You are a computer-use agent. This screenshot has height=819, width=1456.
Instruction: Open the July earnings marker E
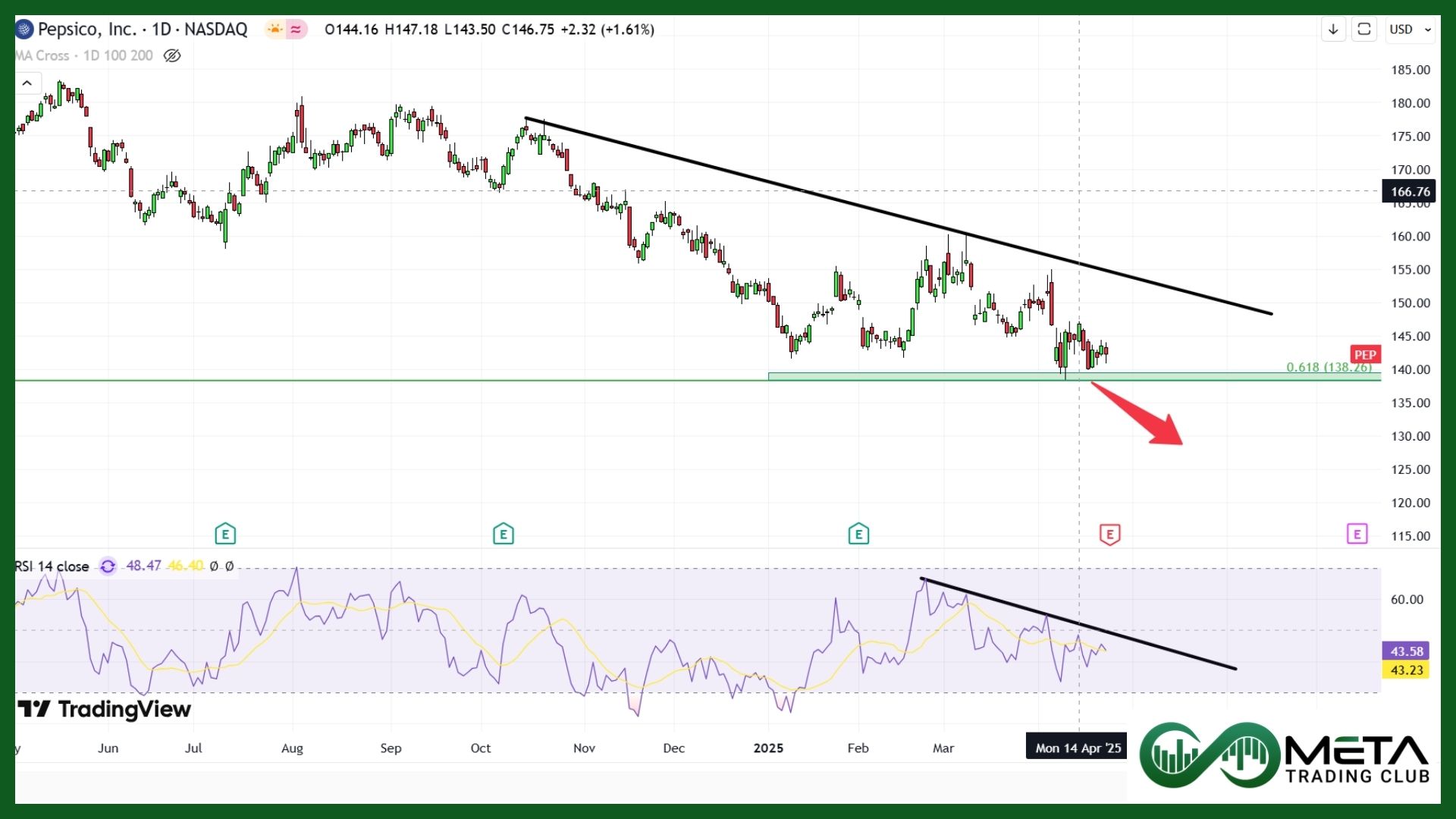[x=225, y=534]
